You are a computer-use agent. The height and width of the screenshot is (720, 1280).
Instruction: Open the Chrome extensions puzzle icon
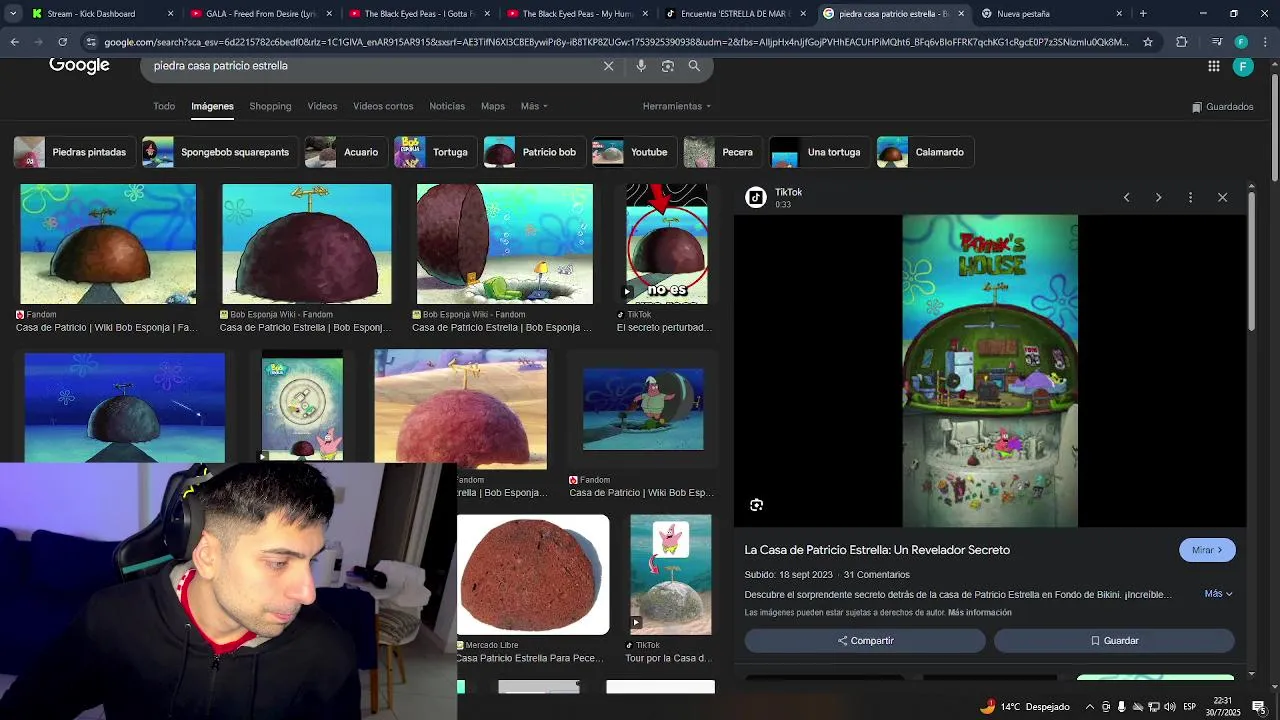1181,42
